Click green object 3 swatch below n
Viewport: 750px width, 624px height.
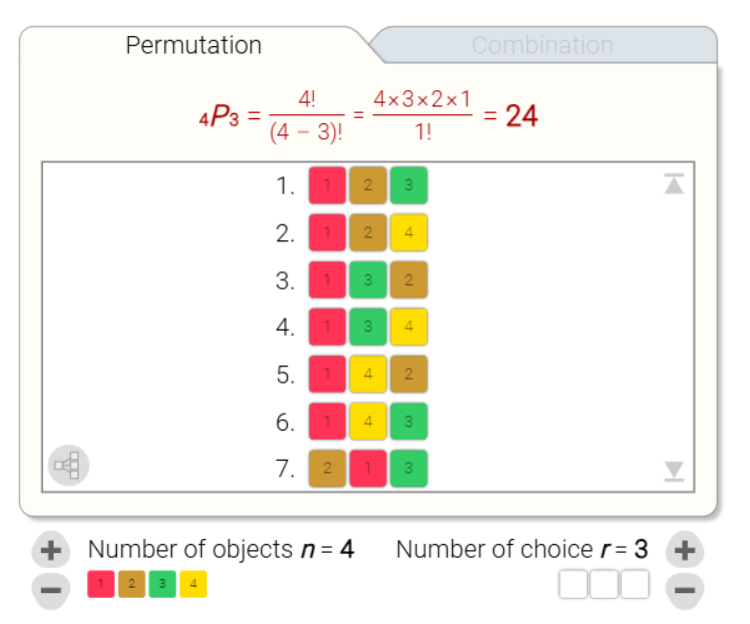pos(162,584)
